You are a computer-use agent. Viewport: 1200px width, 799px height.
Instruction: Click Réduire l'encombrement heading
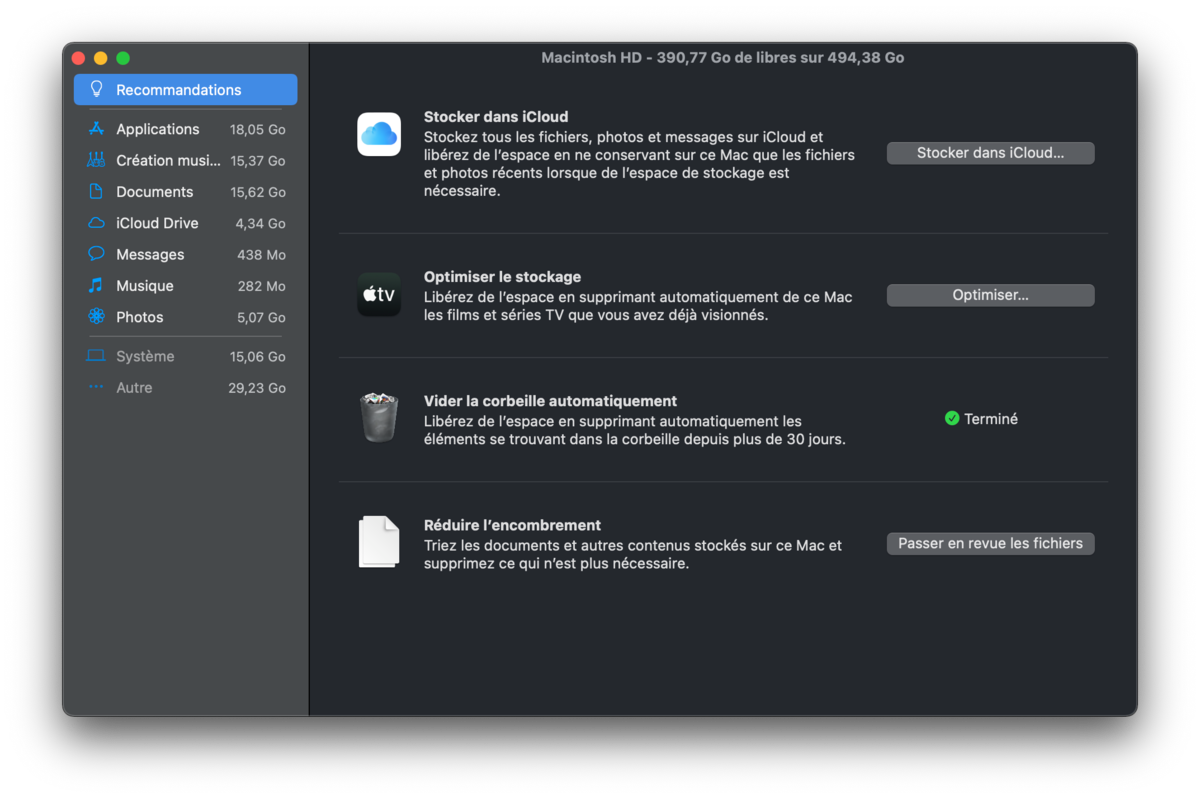click(x=512, y=524)
